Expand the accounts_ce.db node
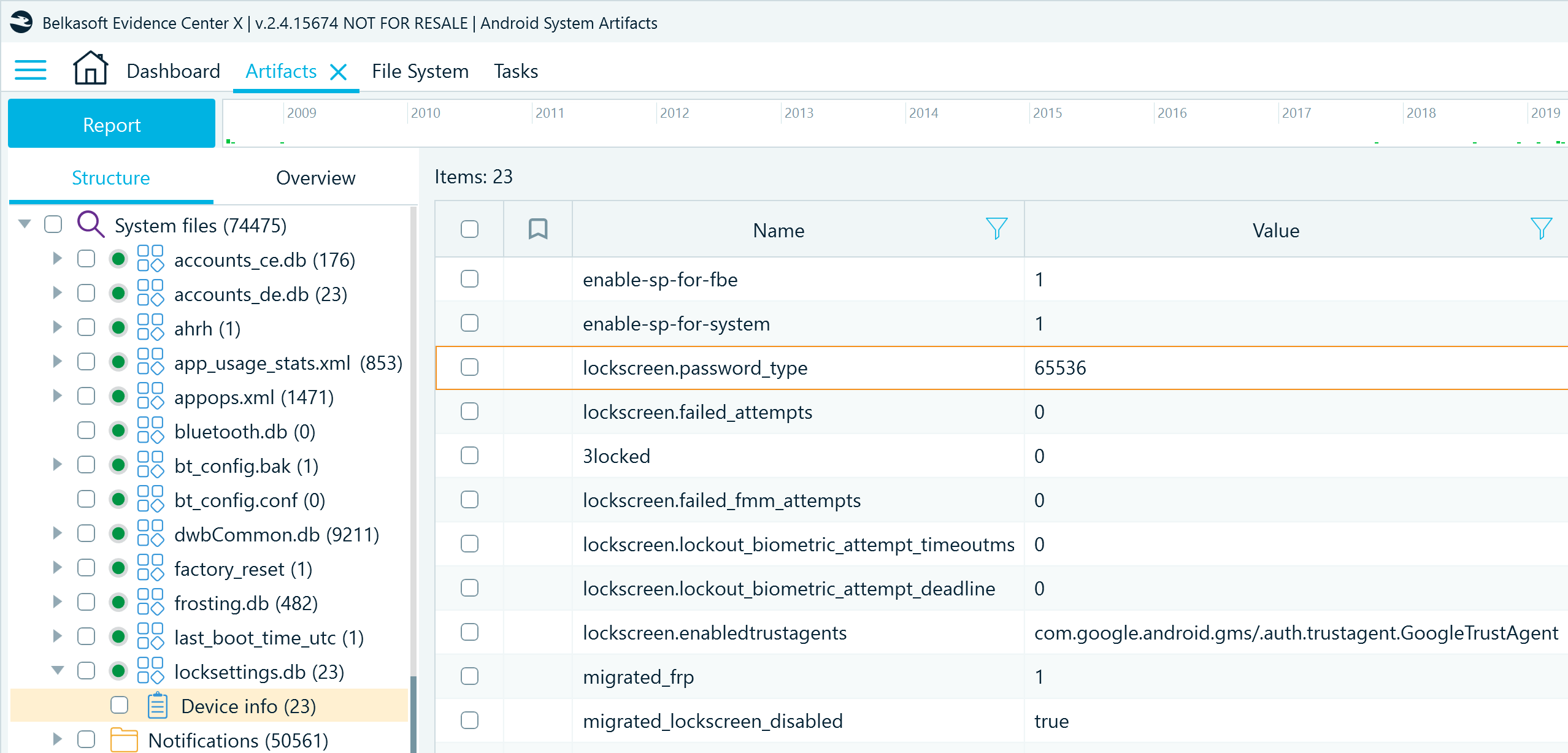 58,258
